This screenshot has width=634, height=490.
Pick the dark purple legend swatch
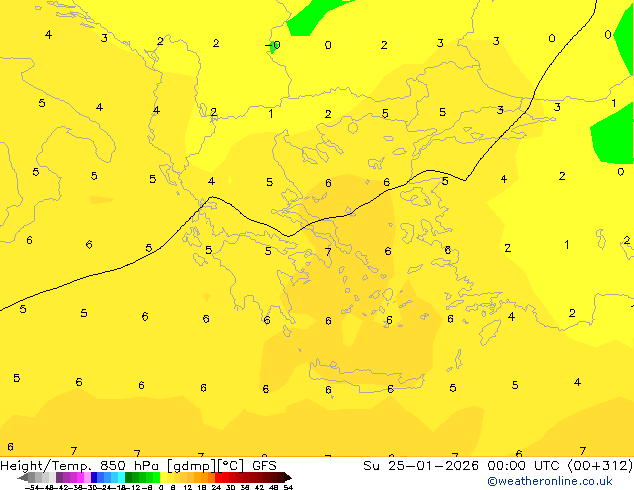tap(59, 477)
